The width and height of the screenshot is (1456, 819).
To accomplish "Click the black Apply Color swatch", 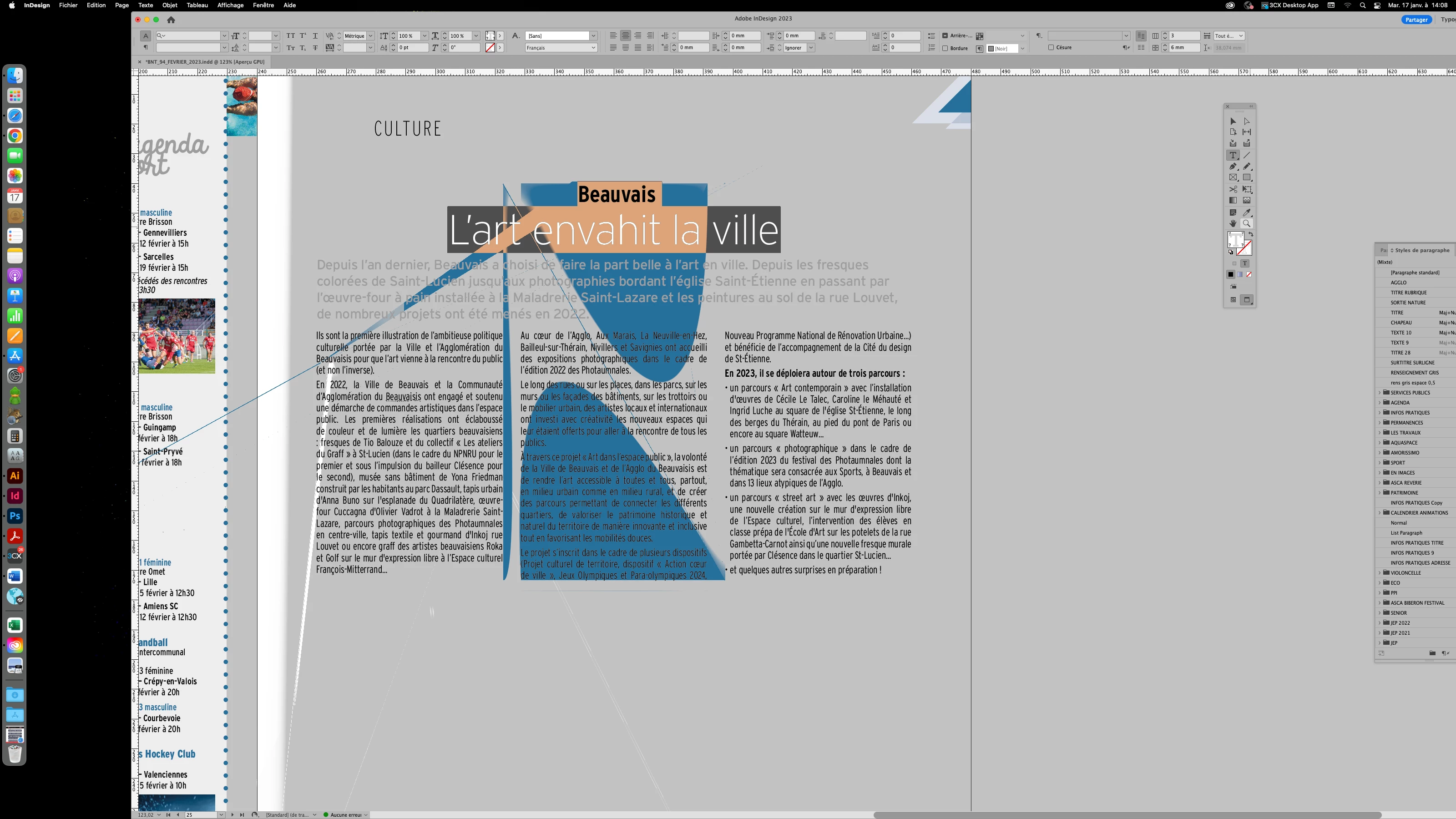I will tap(1230, 274).
